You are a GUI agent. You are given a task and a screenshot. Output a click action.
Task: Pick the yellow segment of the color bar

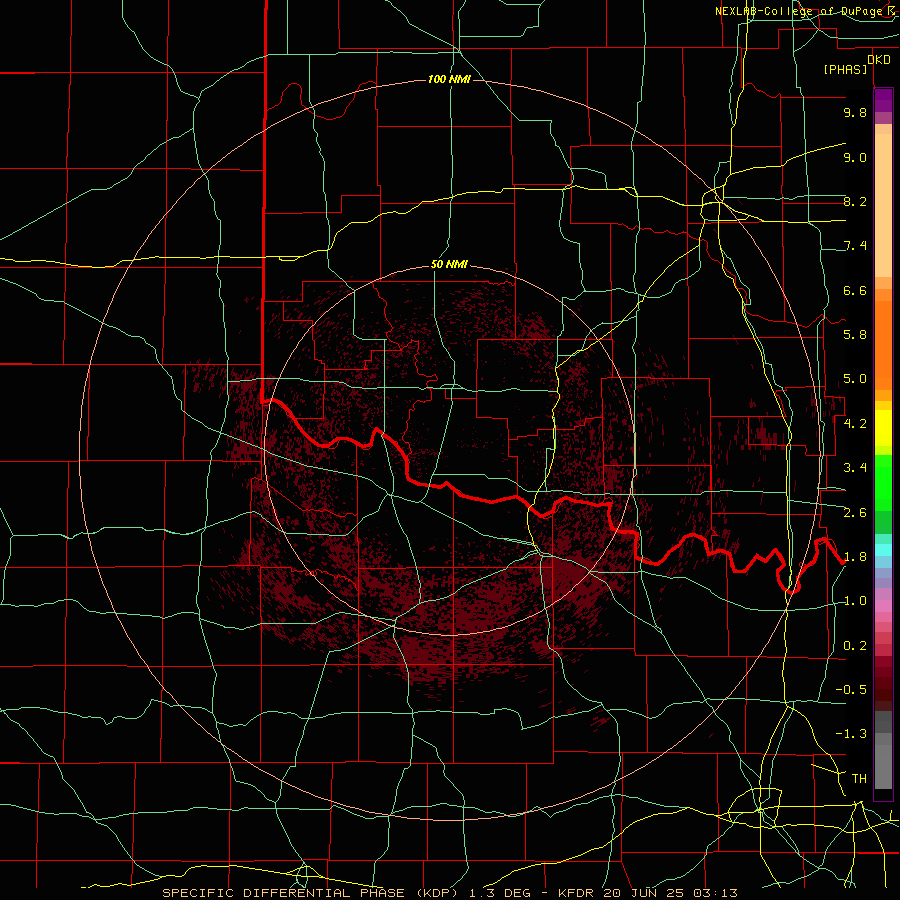pyautogui.click(x=883, y=428)
